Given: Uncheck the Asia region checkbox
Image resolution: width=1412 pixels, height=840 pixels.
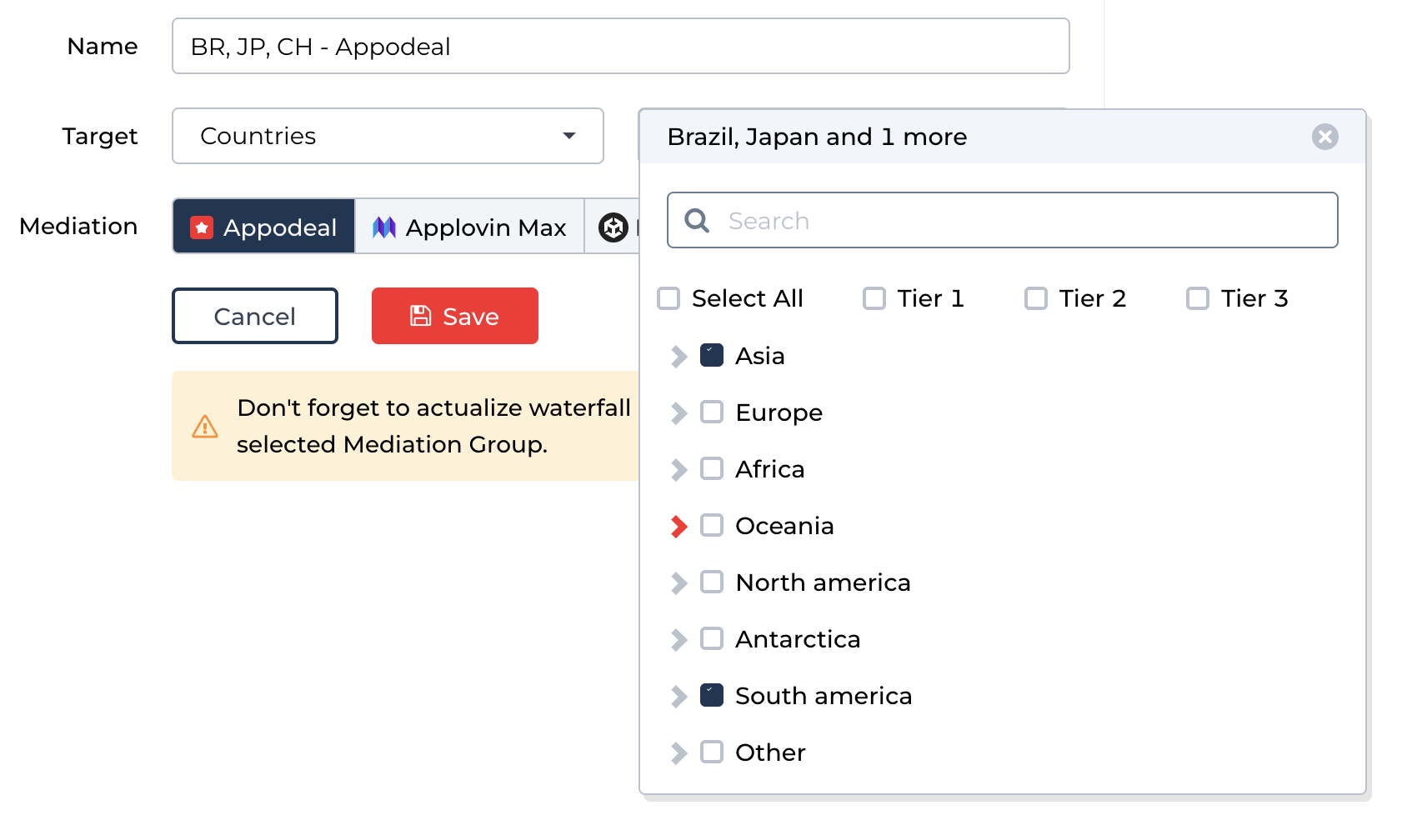Looking at the screenshot, I should 712,356.
